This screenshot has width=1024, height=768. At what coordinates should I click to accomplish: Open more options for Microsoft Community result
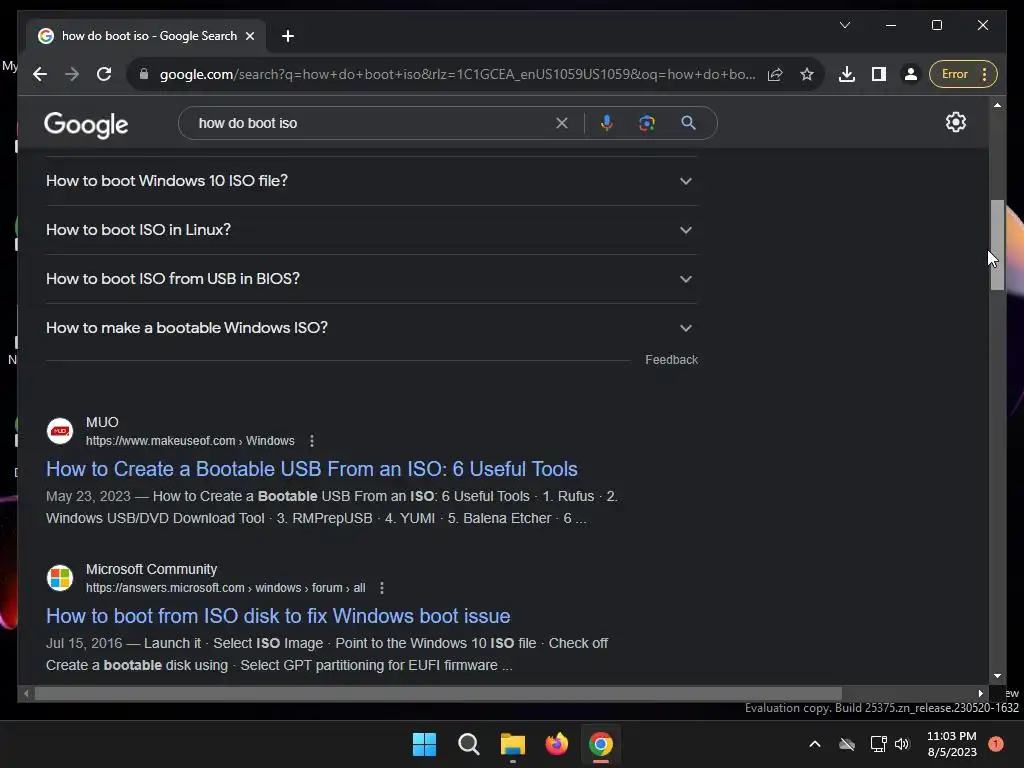click(x=382, y=588)
